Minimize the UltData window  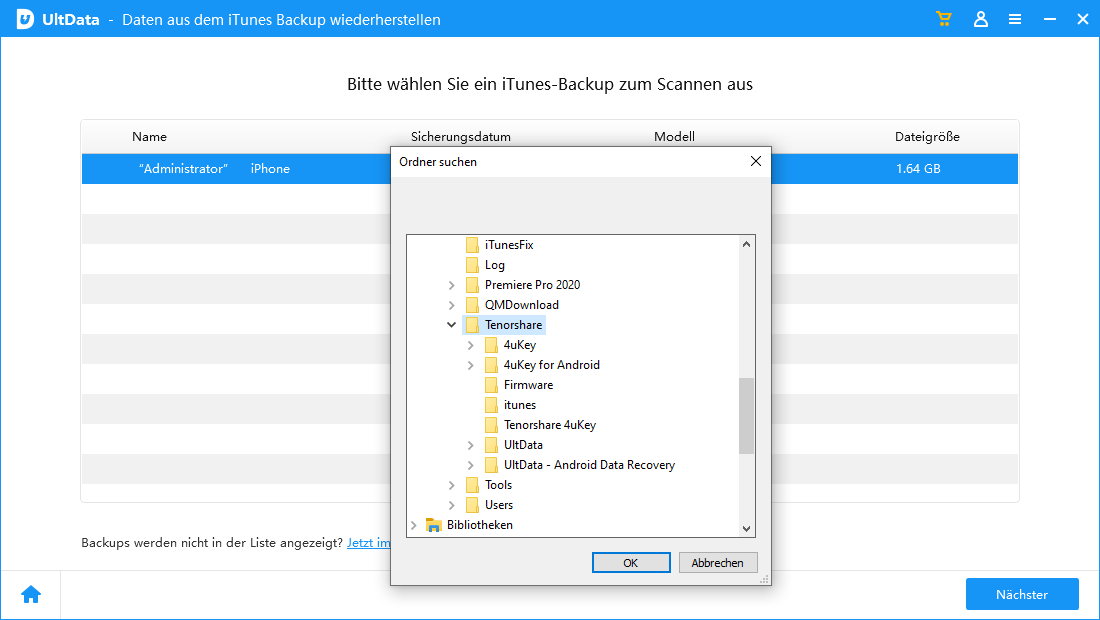coord(1049,20)
